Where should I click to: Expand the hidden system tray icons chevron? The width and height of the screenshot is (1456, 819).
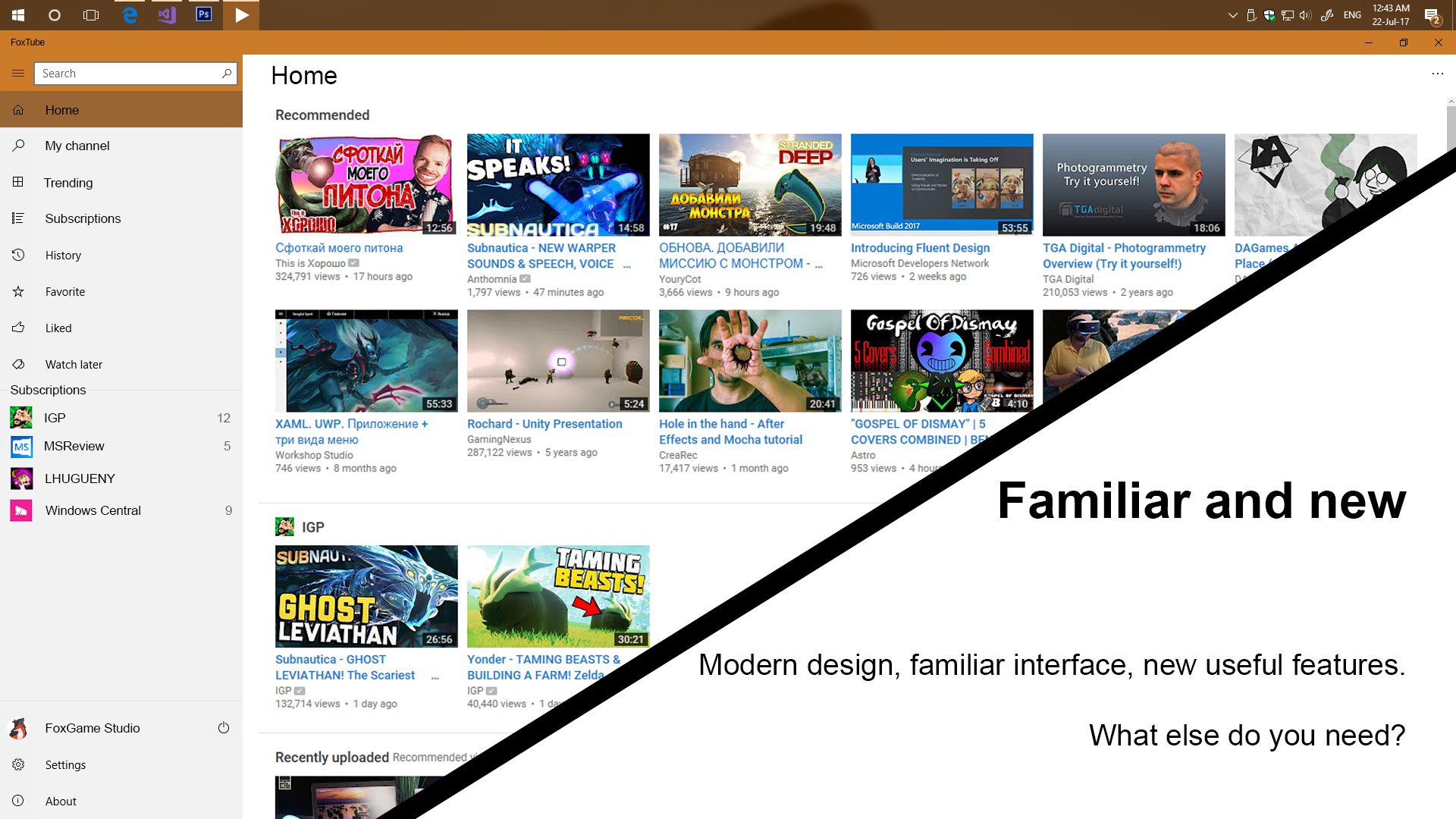(x=1232, y=15)
